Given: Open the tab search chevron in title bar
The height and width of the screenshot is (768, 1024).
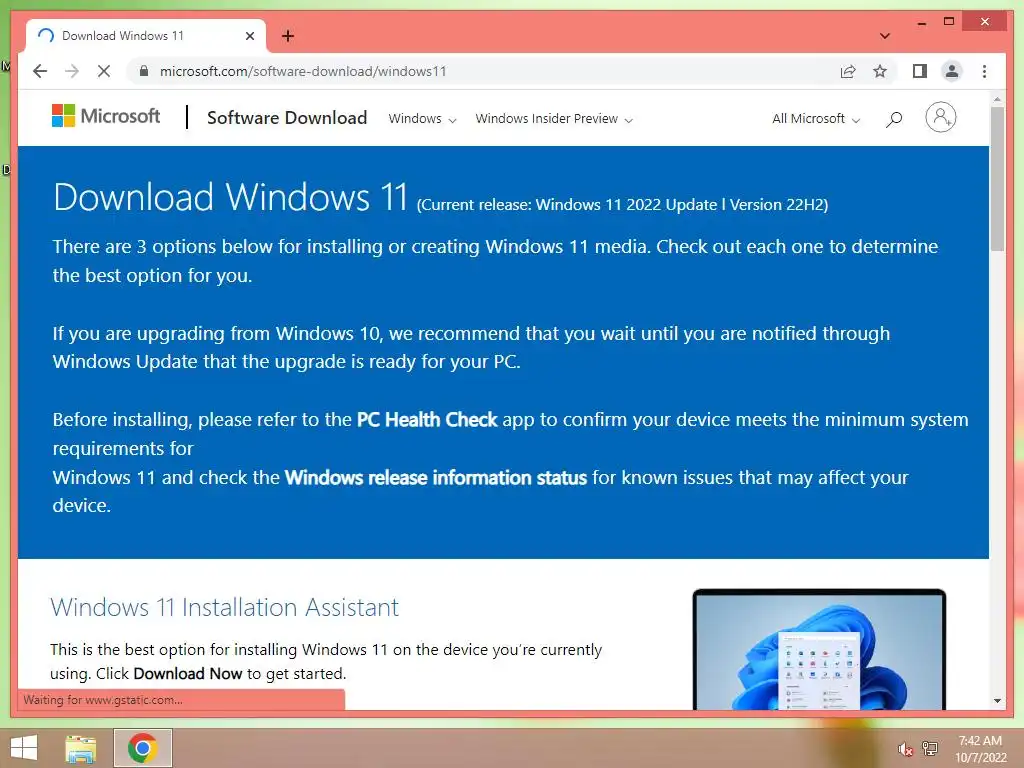Looking at the screenshot, I should coord(884,36).
